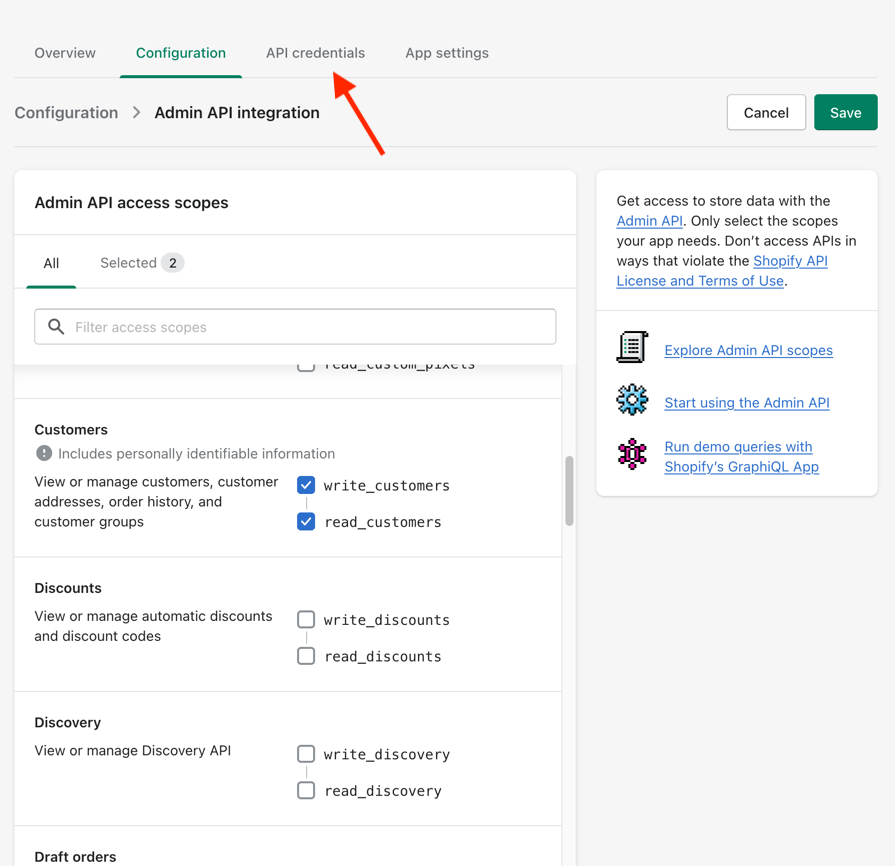This screenshot has width=895, height=866.
Task: Click the Admin API integration breadcrumb text
Action: point(237,112)
